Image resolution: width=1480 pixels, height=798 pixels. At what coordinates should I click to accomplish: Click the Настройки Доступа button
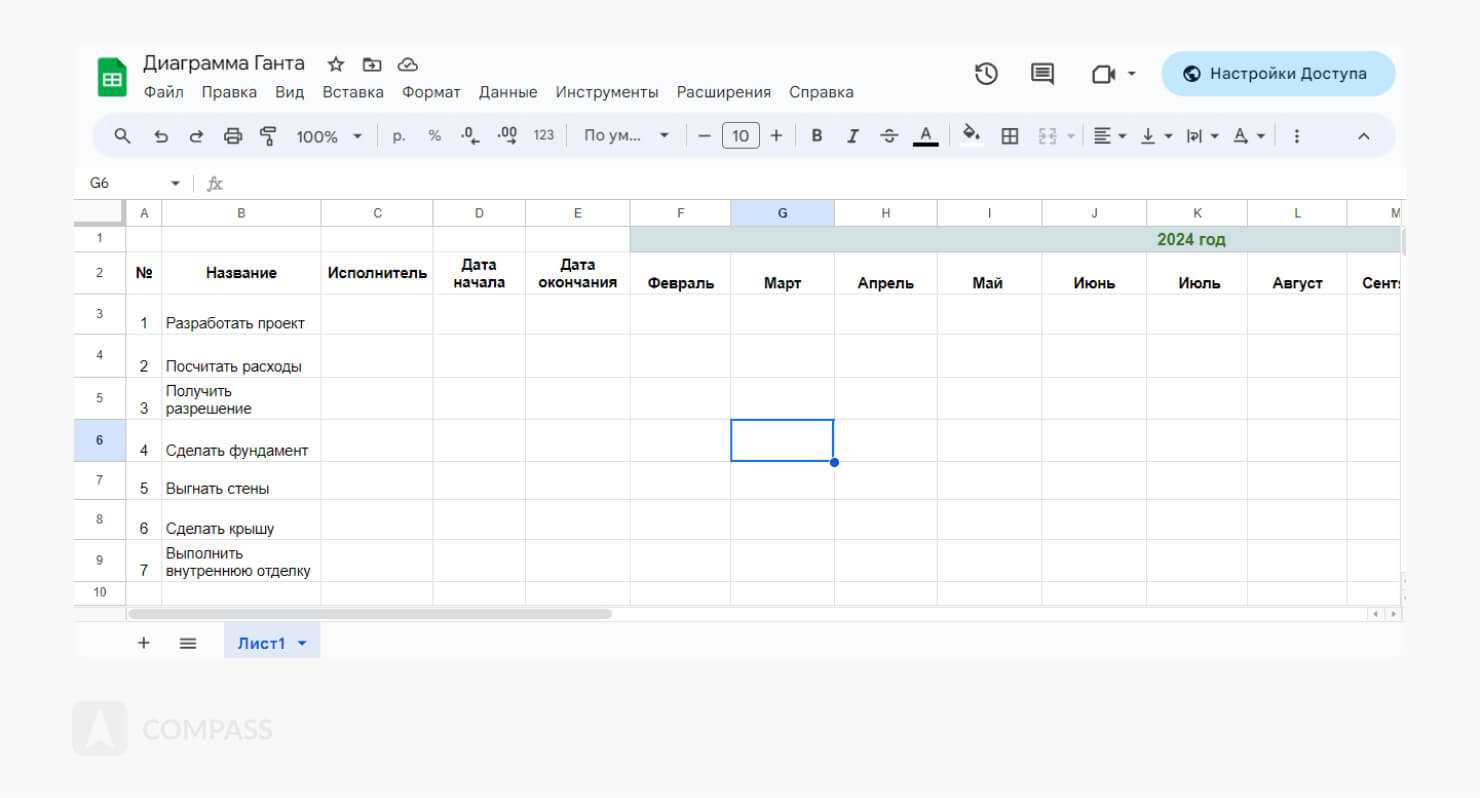1277,74
